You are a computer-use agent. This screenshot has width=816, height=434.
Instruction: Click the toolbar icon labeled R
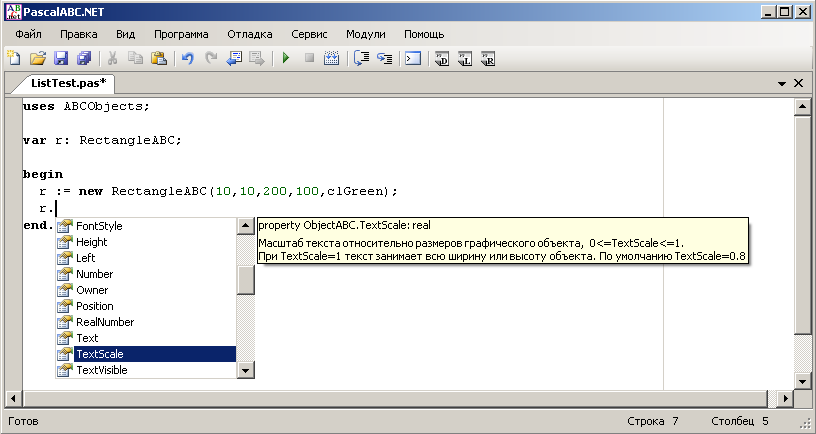pos(488,58)
